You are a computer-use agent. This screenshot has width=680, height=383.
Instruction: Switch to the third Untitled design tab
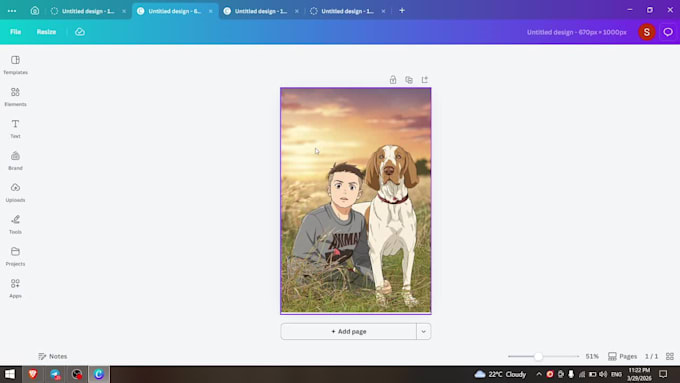[x=261, y=11]
